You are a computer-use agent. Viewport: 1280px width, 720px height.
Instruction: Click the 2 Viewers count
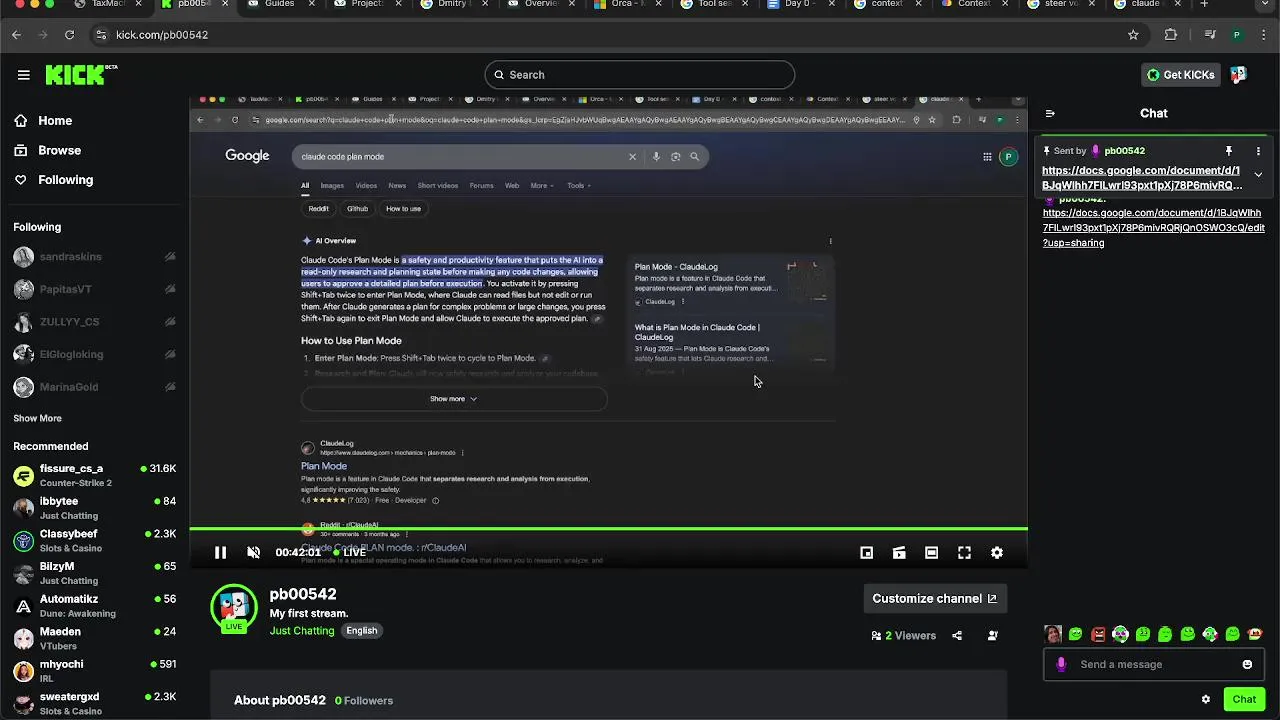904,635
